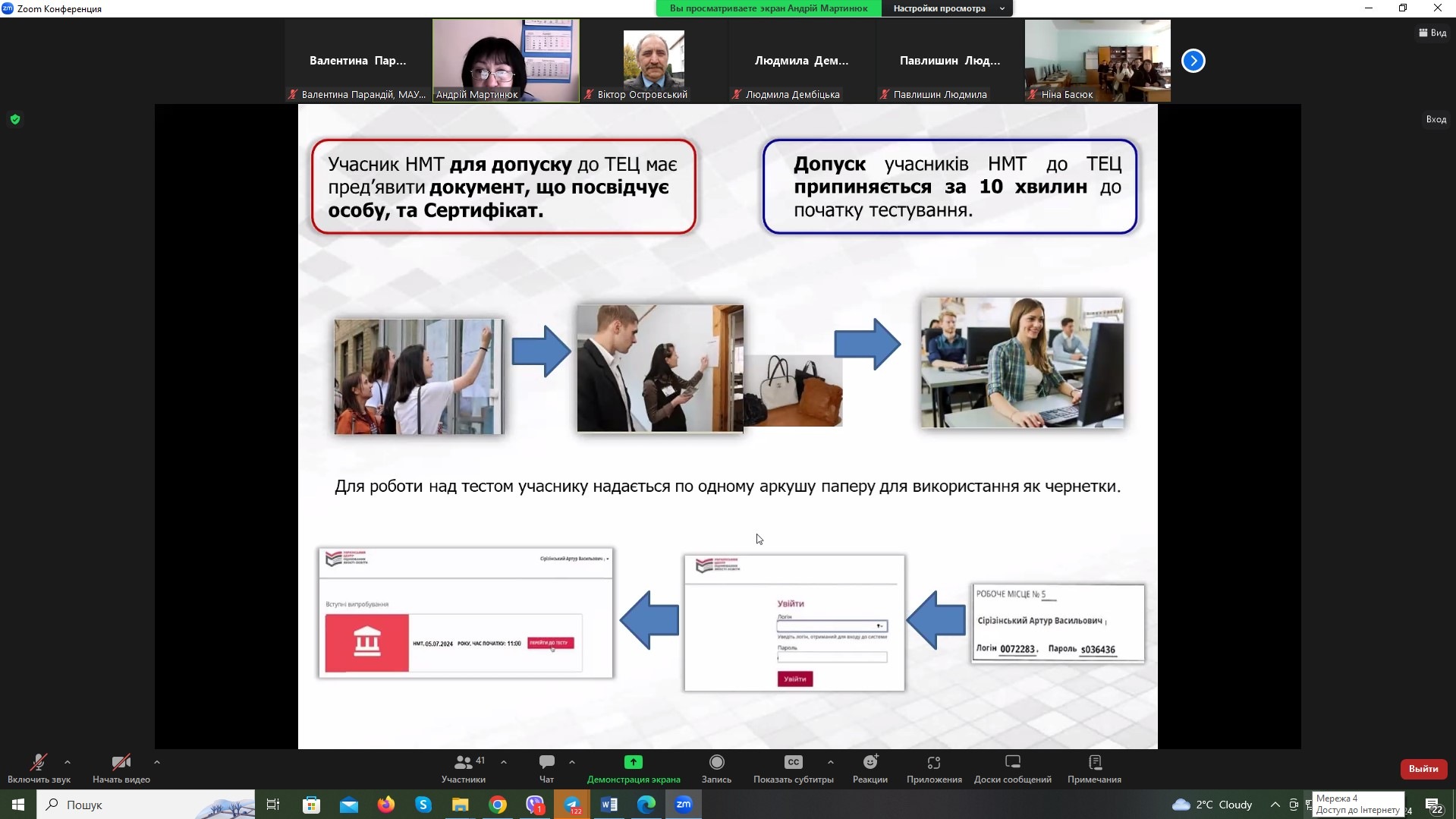Open Доски сообщений whiteboards
This screenshot has width=1456, height=819.
coord(1012,763)
